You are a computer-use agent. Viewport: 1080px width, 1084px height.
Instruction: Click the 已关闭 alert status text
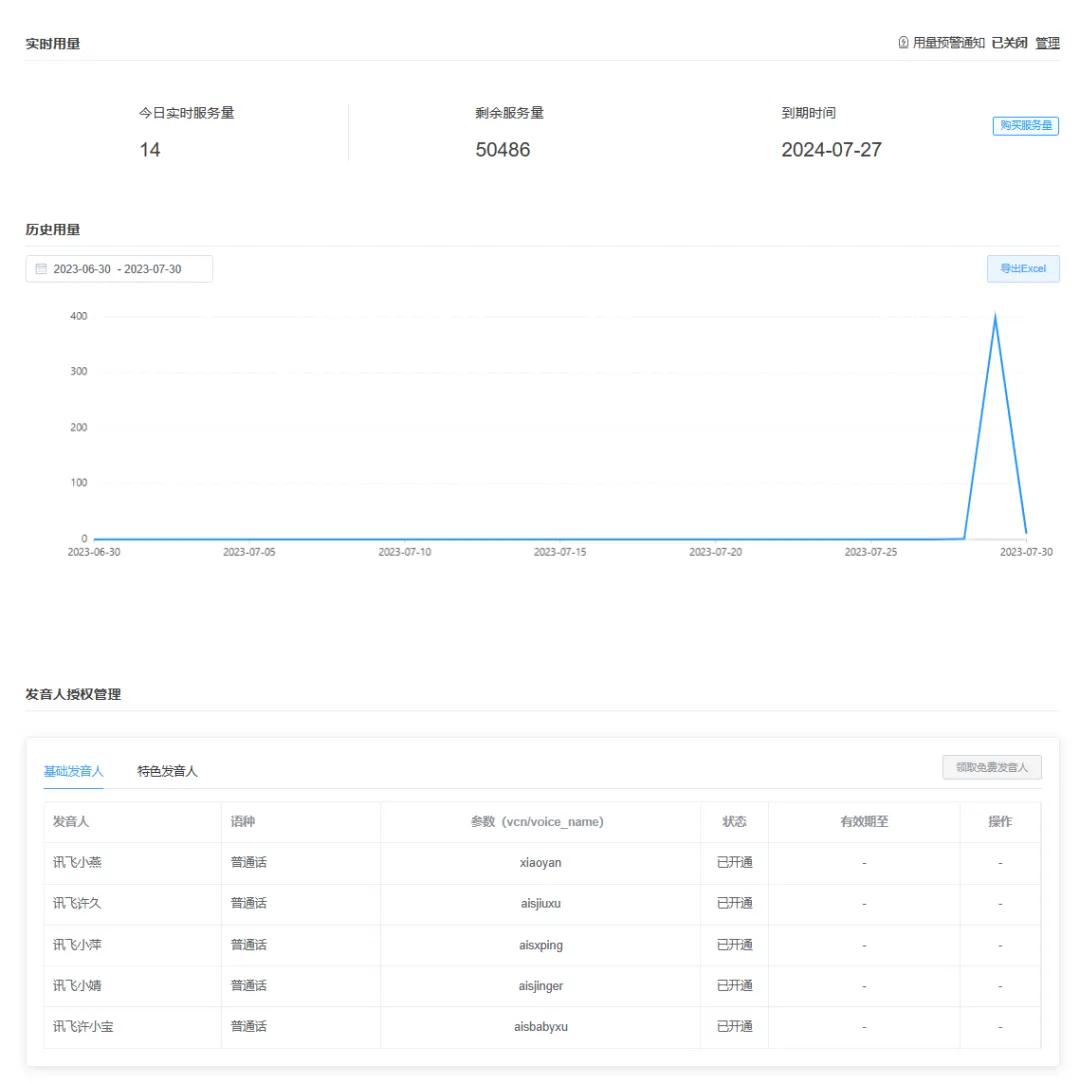[x=1009, y=43]
